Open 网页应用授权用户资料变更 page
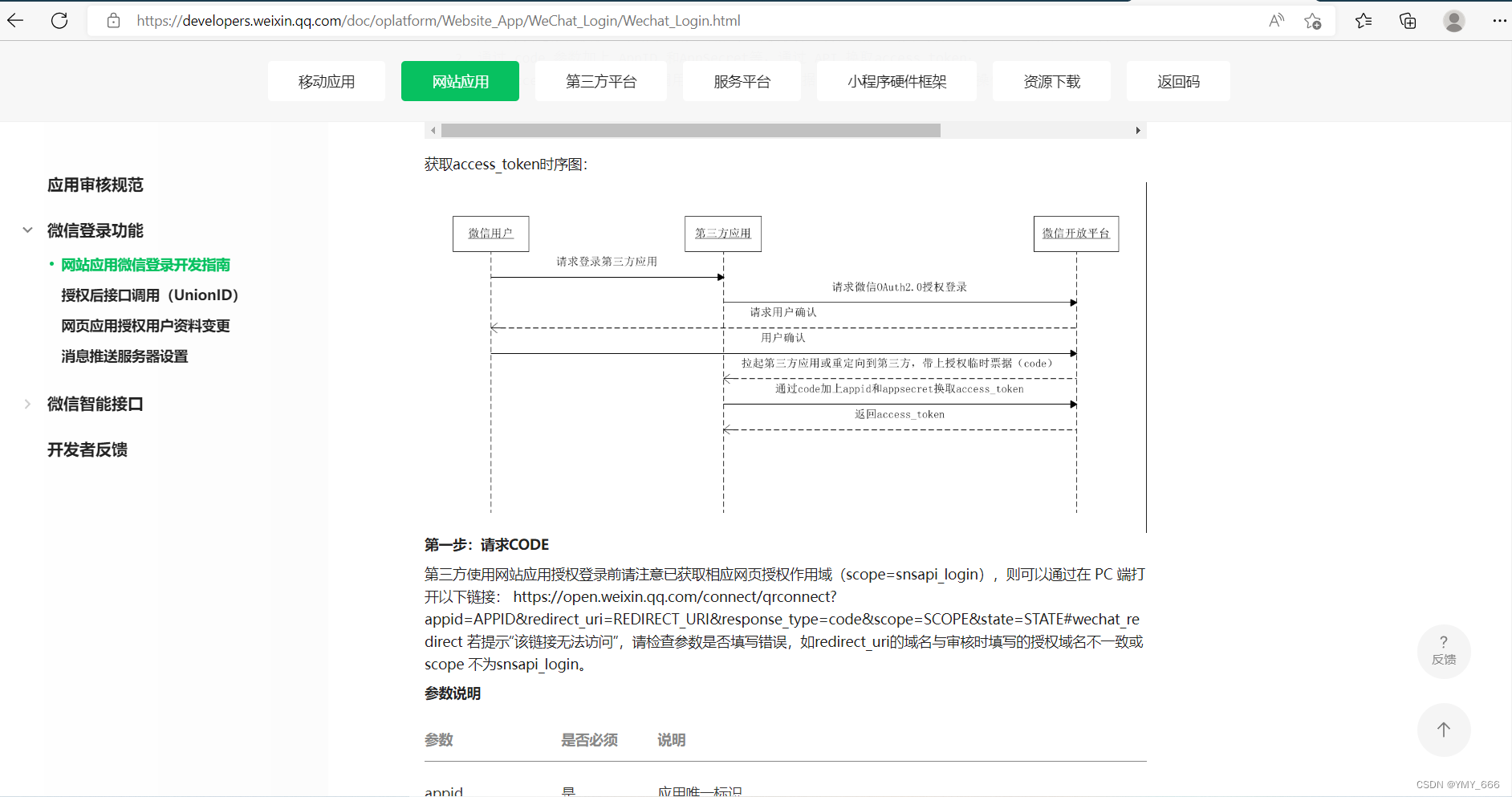Screen dimensions: 1512x797 (146, 326)
